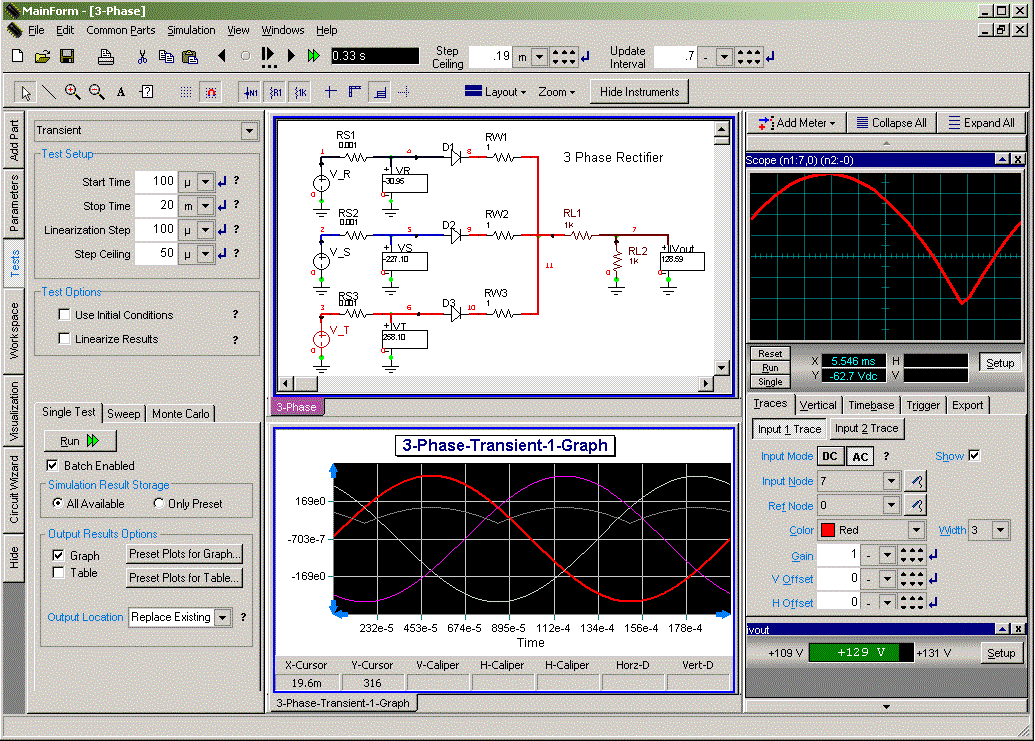Click the green fast-forward run simulation icon

point(314,56)
